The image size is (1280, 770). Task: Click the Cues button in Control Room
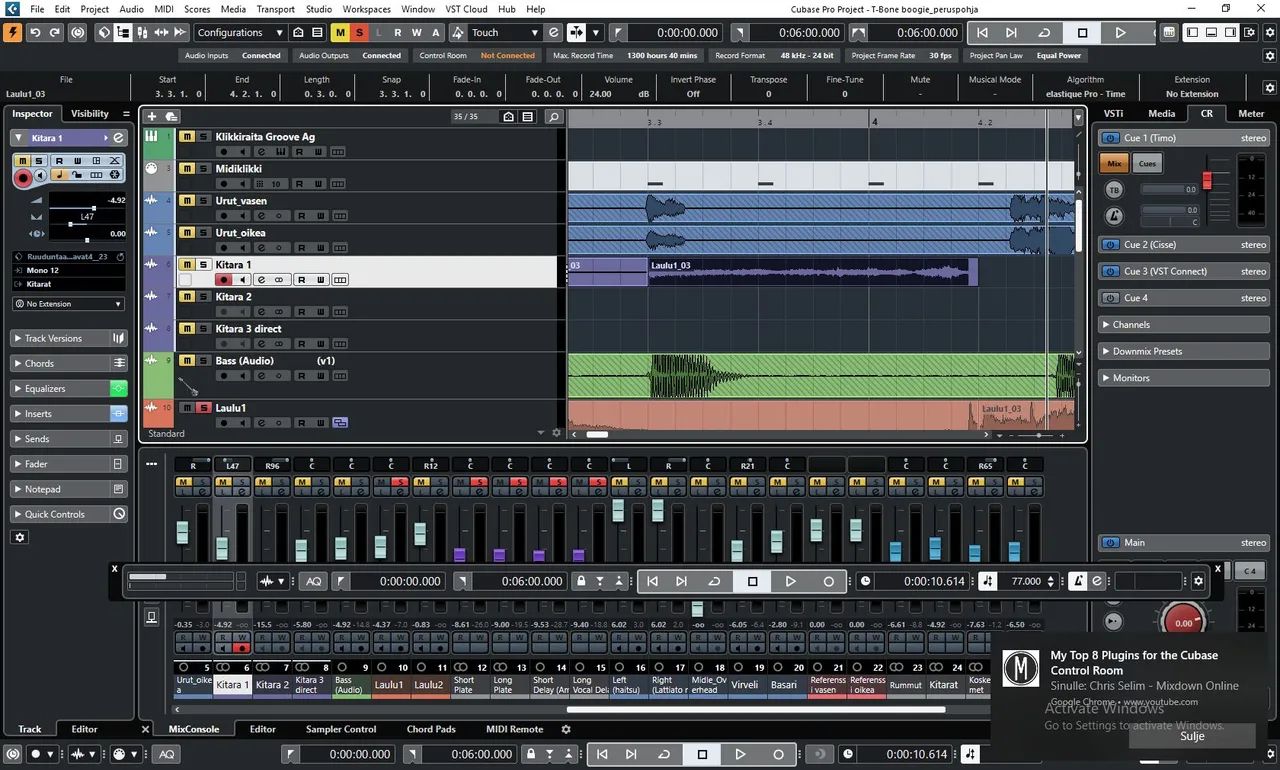click(1147, 163)
